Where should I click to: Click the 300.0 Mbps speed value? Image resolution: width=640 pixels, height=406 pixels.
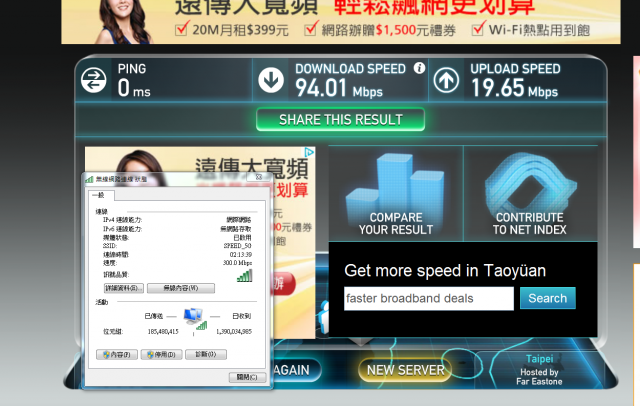pos(237,263)
